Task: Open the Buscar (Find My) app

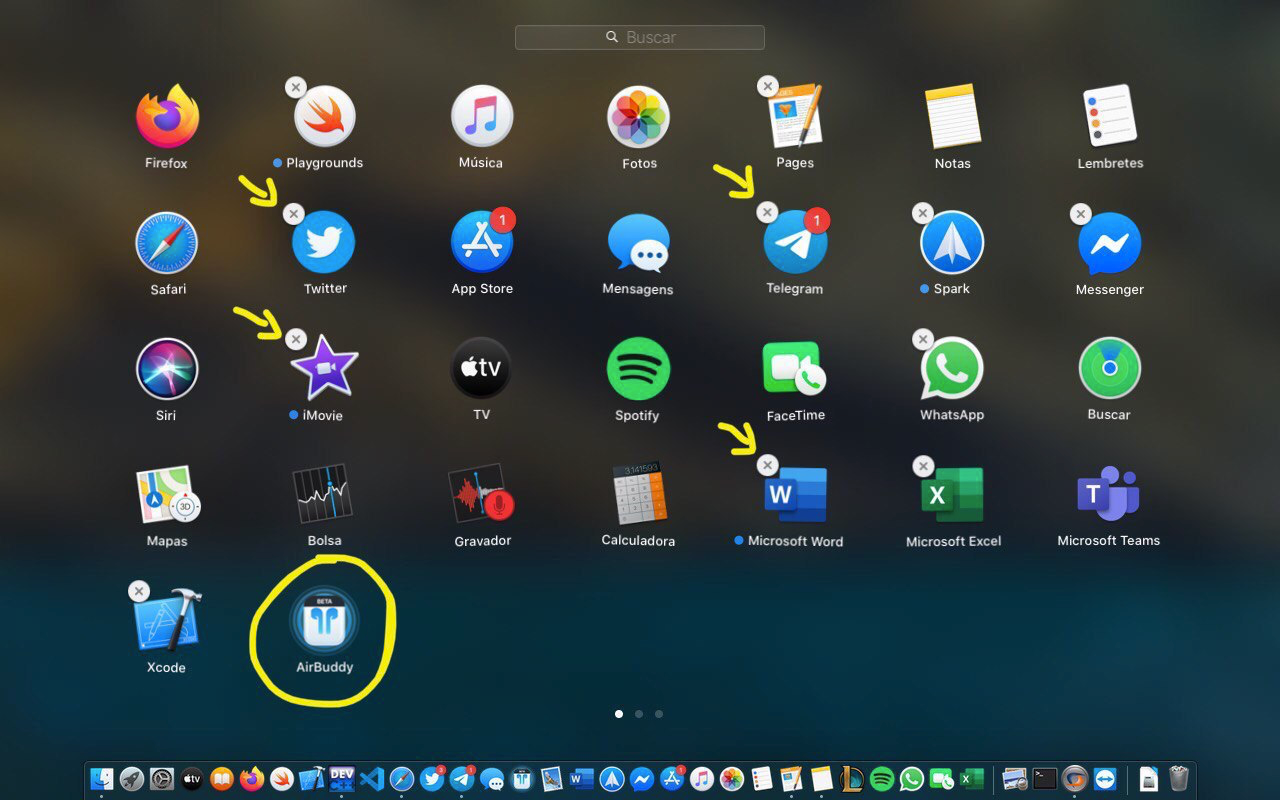Action: [1110, 368]
